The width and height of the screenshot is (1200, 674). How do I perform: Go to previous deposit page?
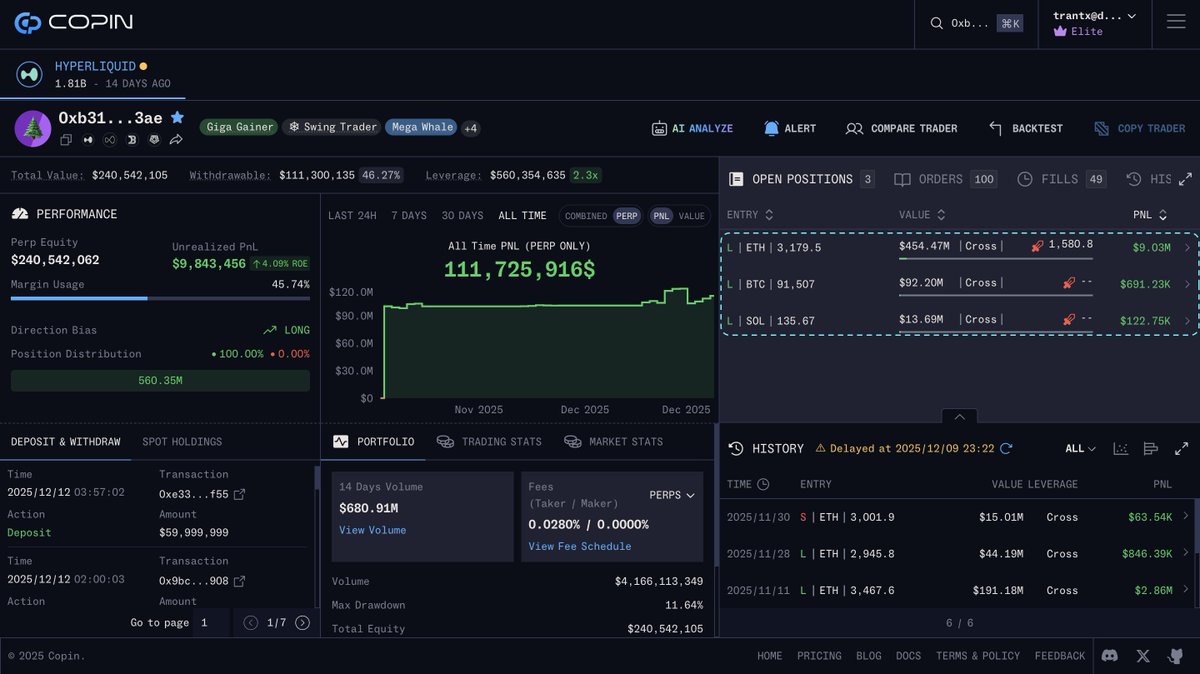251,622
